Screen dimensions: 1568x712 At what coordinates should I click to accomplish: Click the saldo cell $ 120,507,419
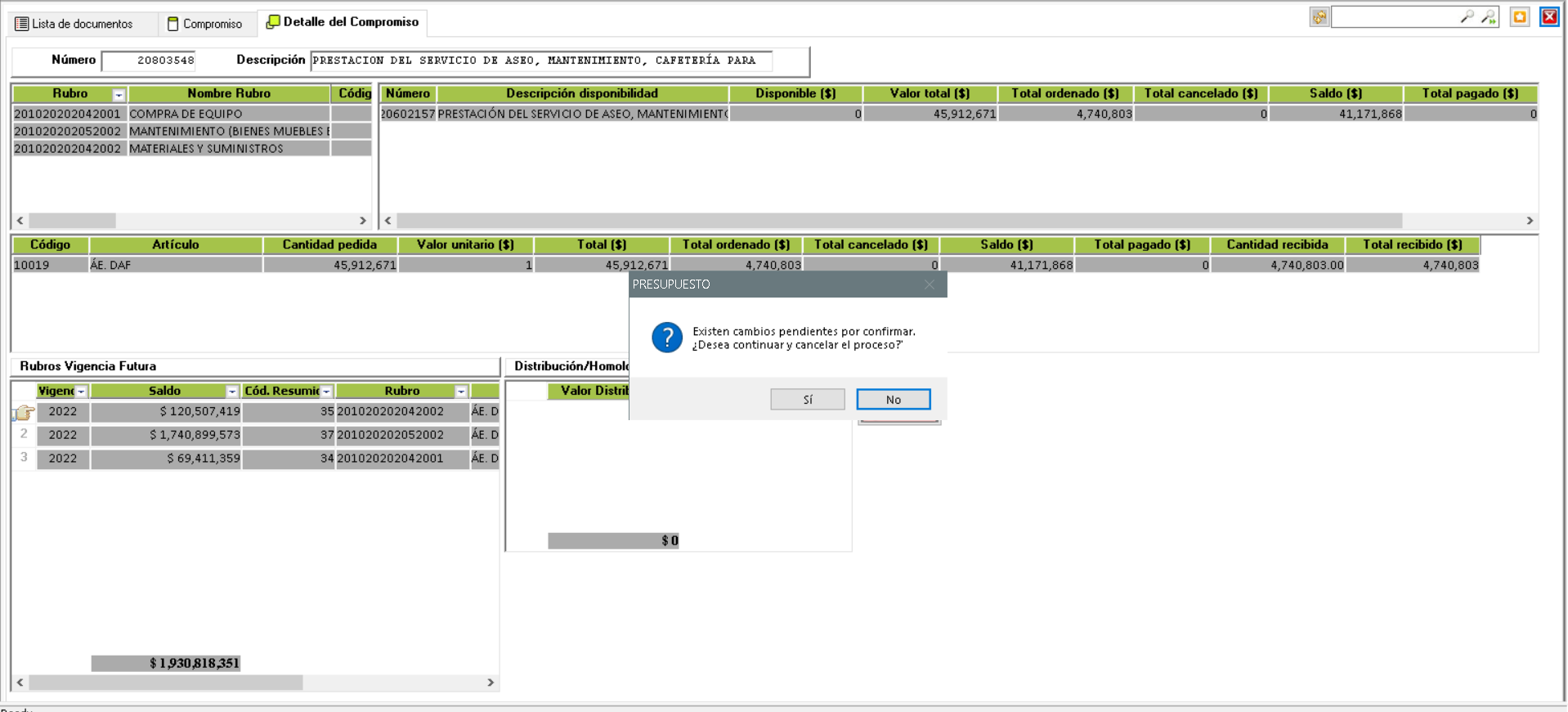[x=166, y=412]
